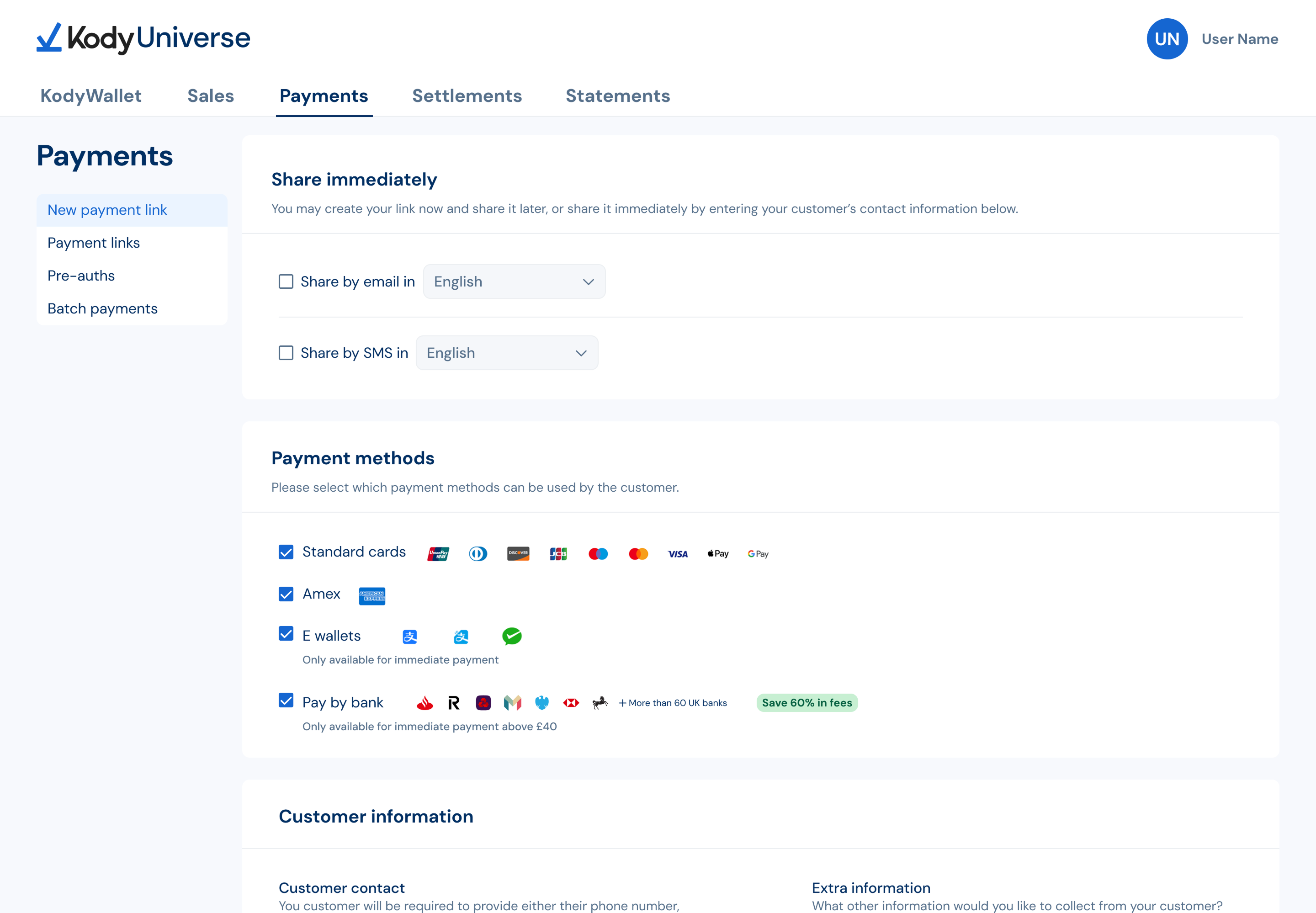Image resolution: width=1316 pixels, height=913 pixels.
Task: Switch to the Settlements tab
Action: pos(467,96)
